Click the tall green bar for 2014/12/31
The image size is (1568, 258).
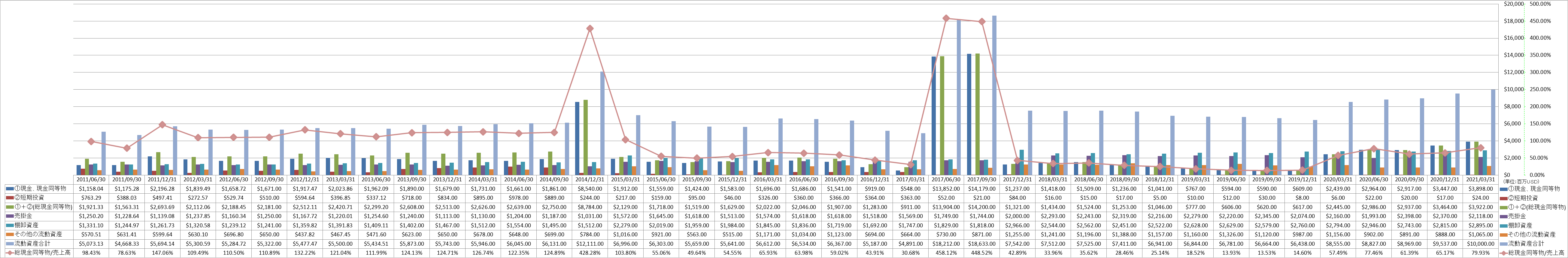586,137
